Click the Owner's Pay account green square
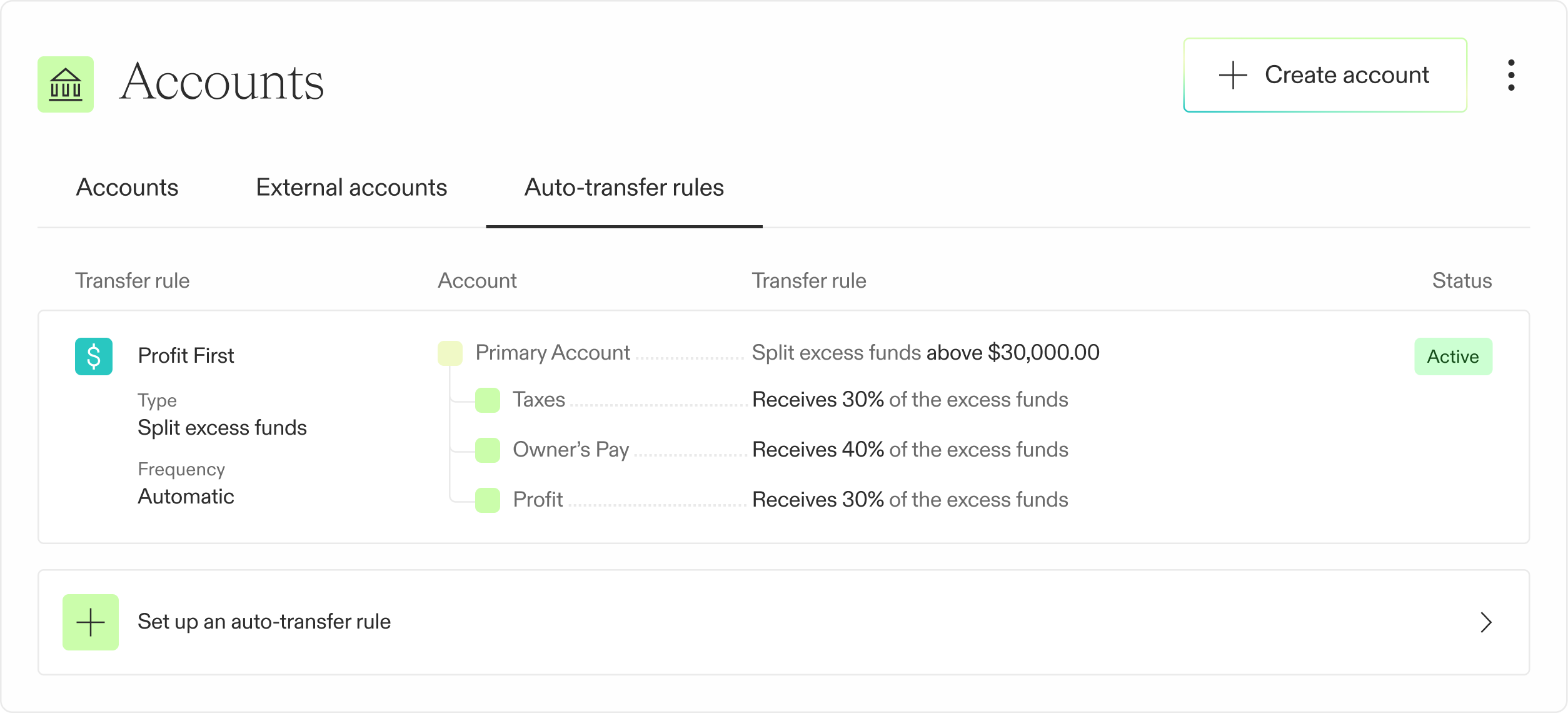This screenshot has width=1568, height=713. click(x=488, y=450)
